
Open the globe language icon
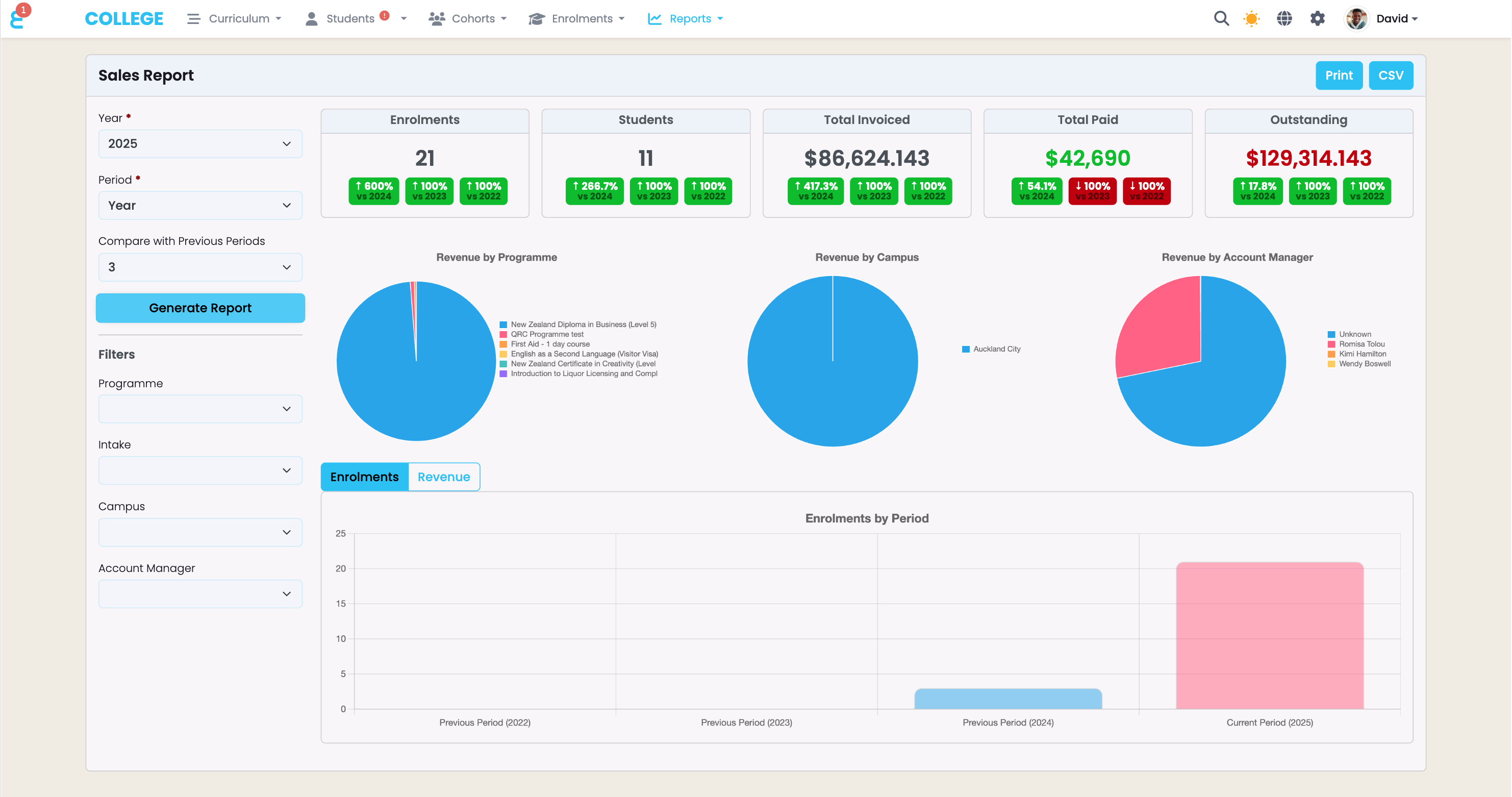click(1284, 19)
